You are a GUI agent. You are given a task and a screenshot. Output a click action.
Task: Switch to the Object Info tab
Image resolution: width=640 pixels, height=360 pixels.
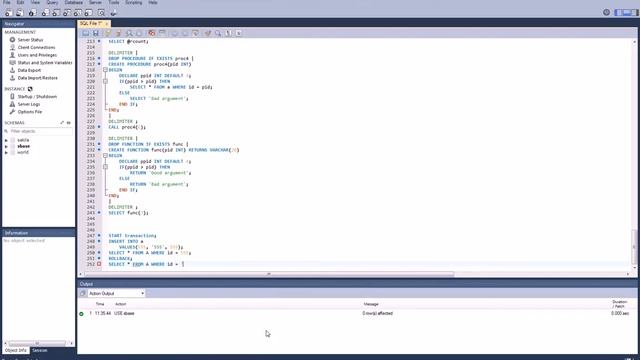(16, 350)
